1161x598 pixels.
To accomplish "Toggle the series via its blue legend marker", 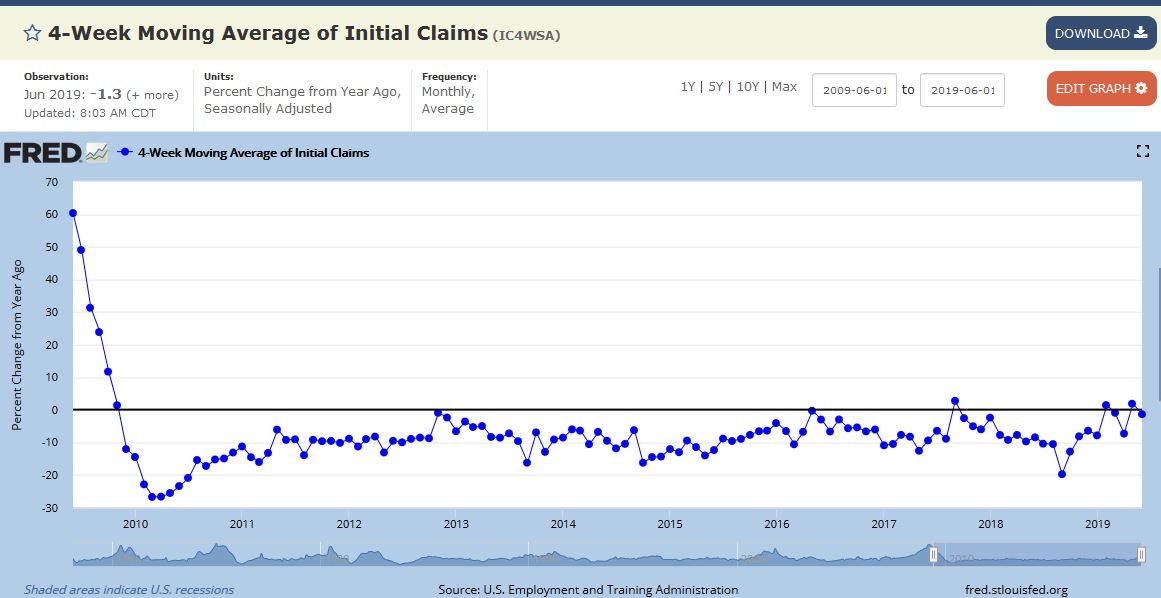I will 125,153.
